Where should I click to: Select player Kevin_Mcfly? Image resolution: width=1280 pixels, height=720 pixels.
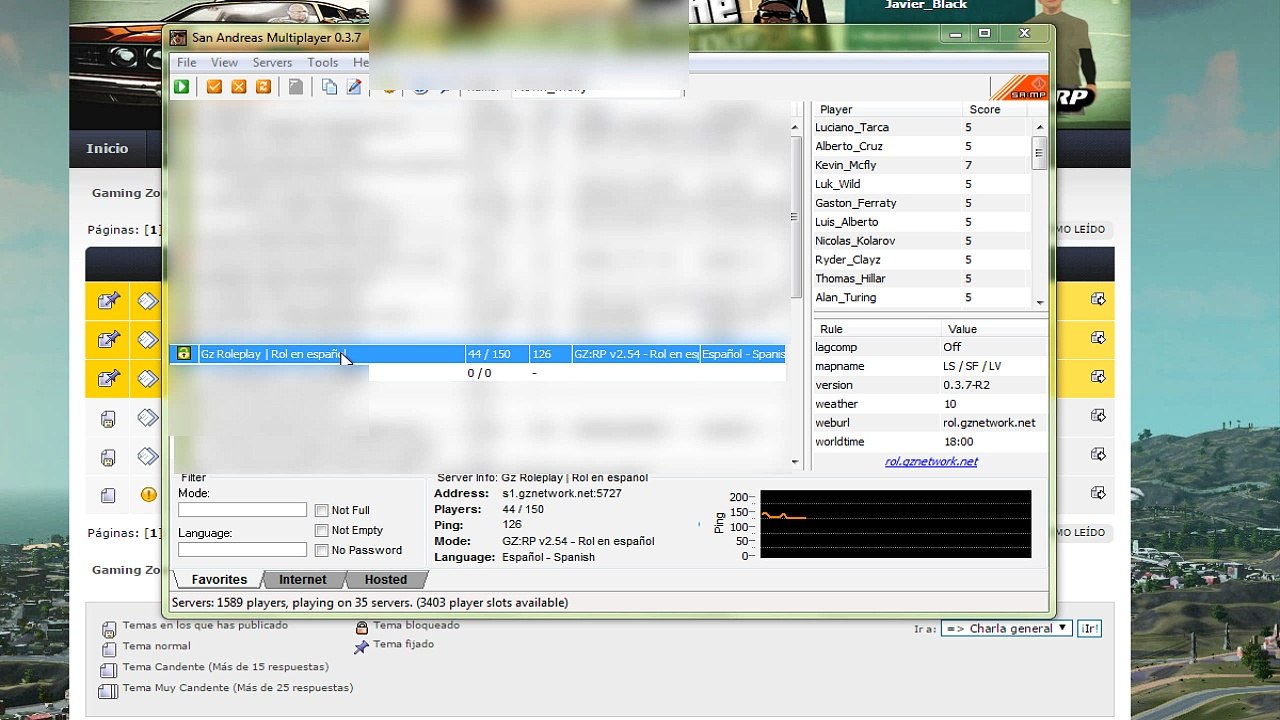coord(922,166)
